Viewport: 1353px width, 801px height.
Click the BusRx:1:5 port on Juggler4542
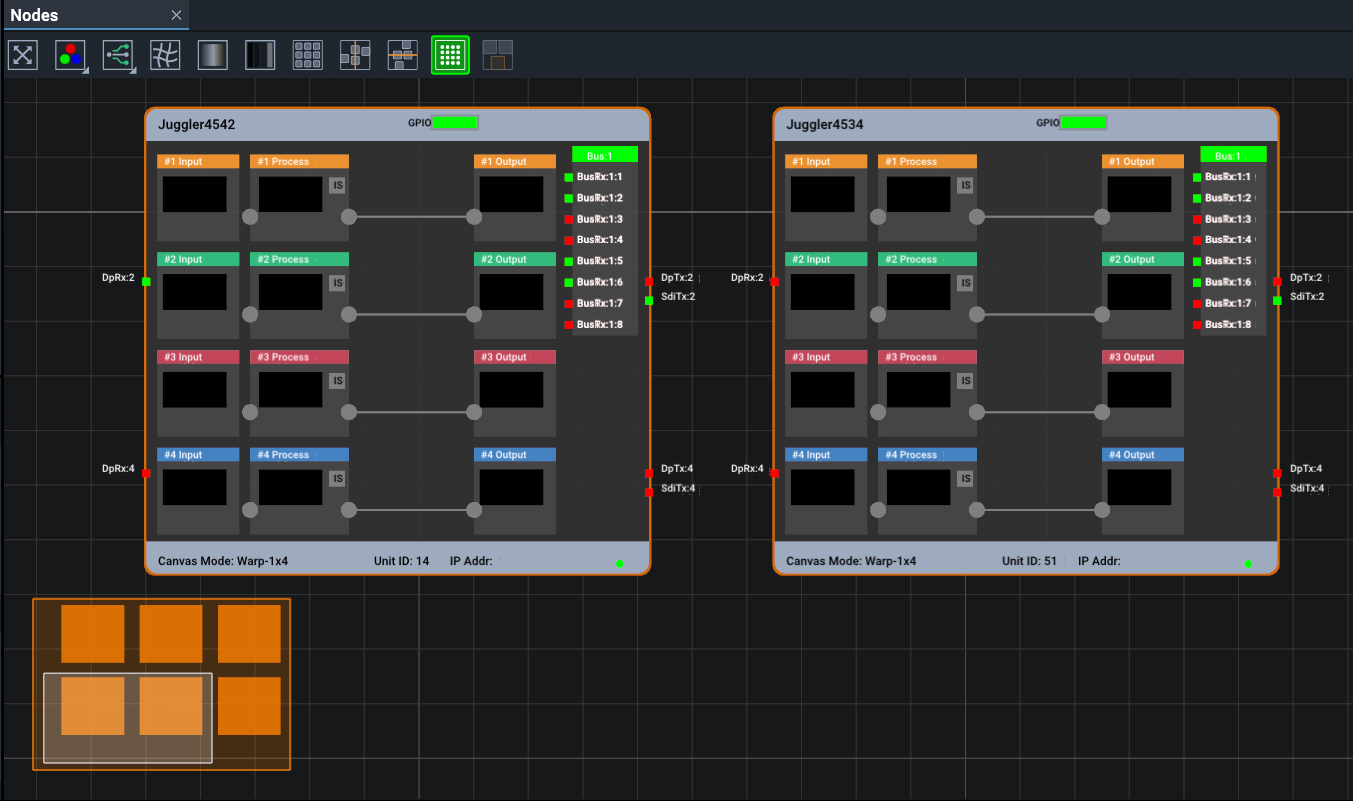pyautogui.click(x=569, y=261)
